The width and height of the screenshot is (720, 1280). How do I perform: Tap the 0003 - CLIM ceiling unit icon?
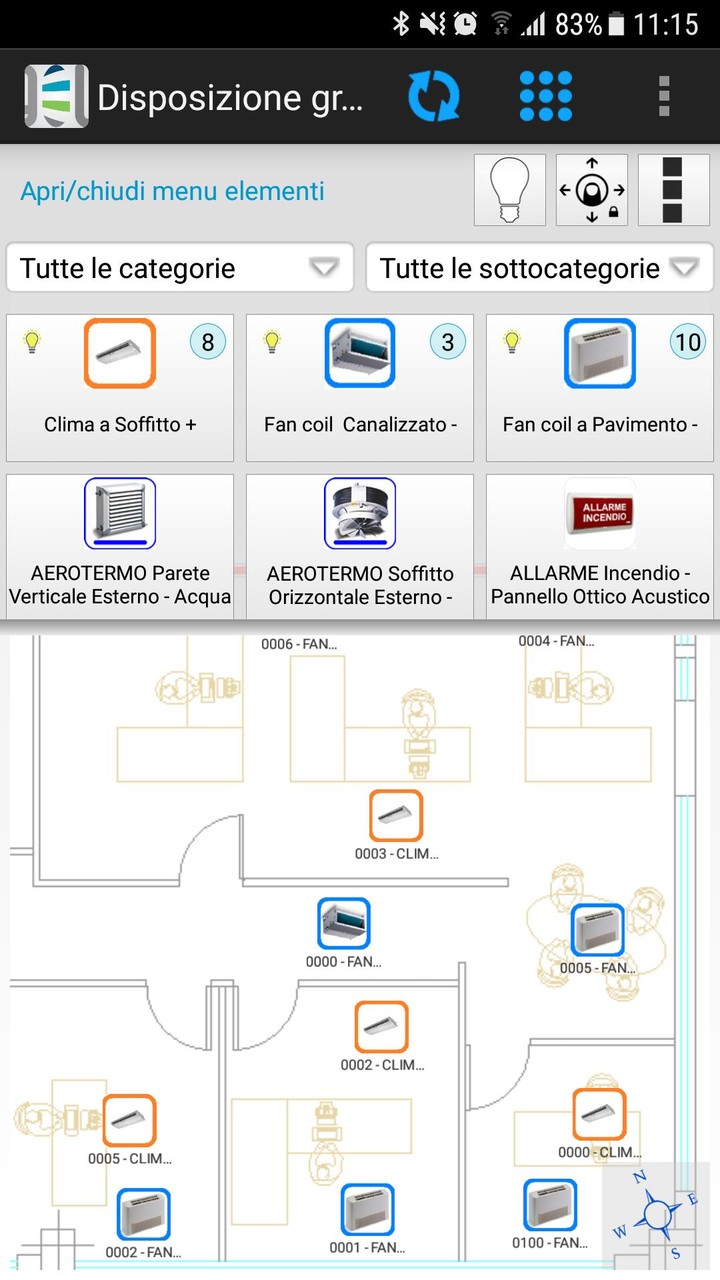(x=396, y=815)
